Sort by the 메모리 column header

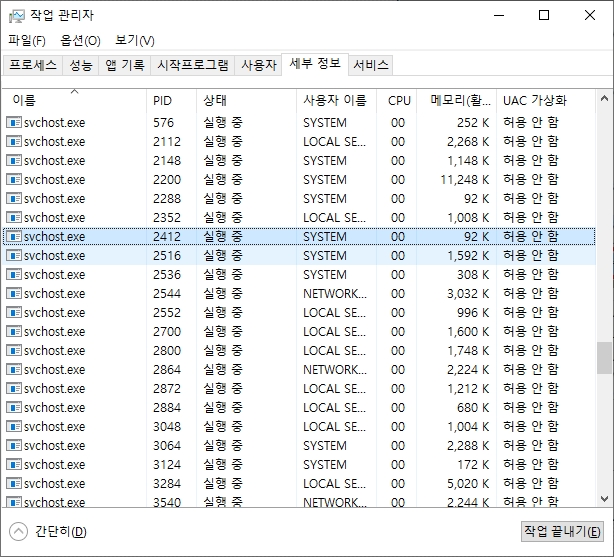click(x=457, y=101)
